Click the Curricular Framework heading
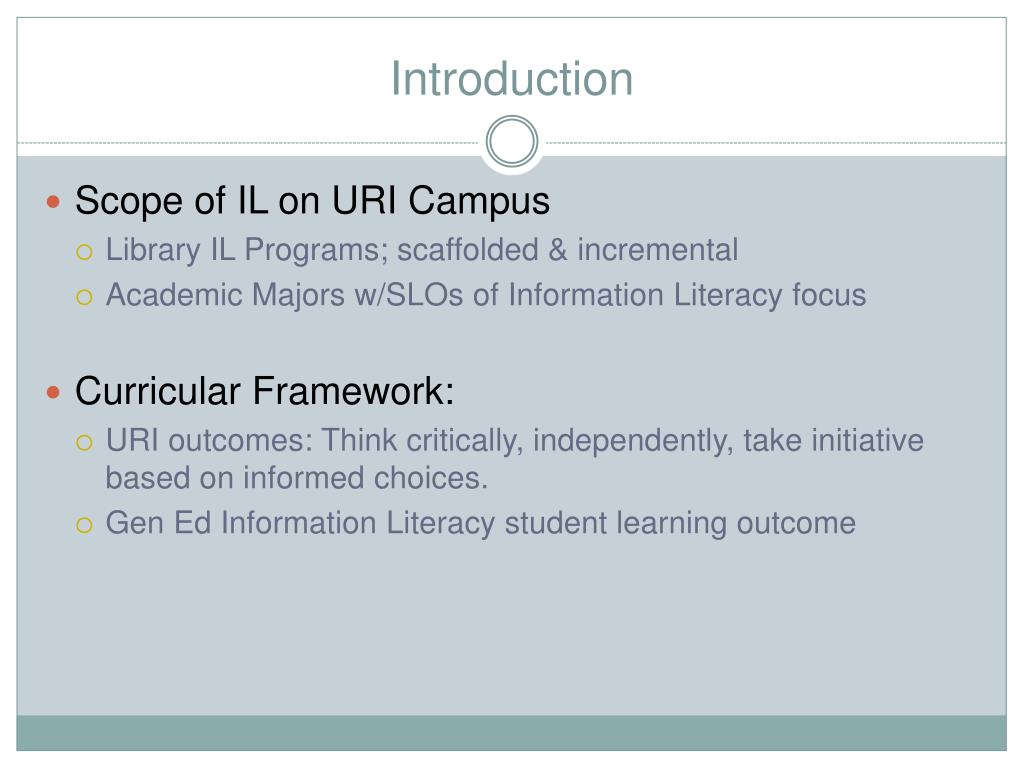This screenshot has height=768, width=1024. tap(264, 391)
